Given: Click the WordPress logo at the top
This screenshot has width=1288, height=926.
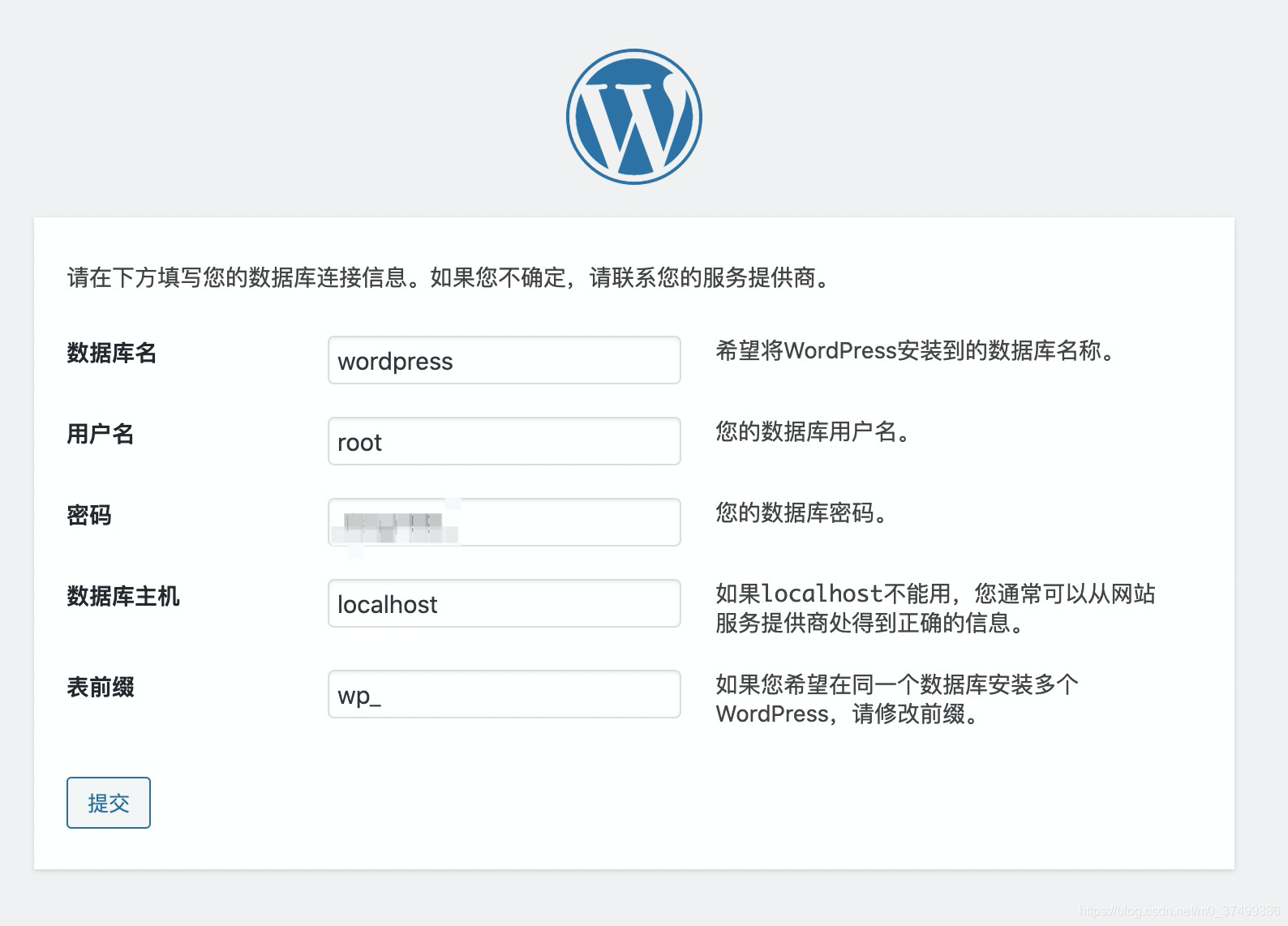Looking at the screenshot, I should [x=633, y=116].
